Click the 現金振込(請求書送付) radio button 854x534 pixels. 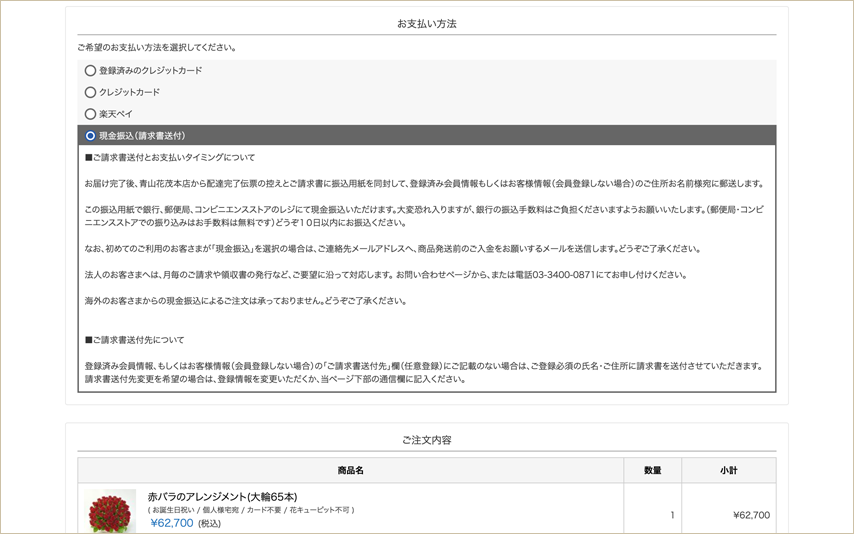91,136
